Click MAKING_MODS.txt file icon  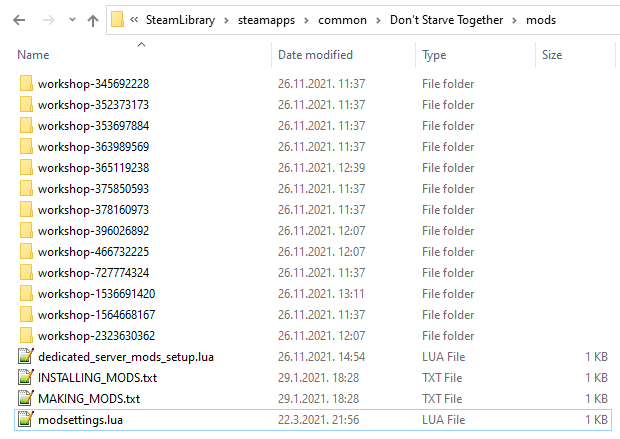point(25,398)
